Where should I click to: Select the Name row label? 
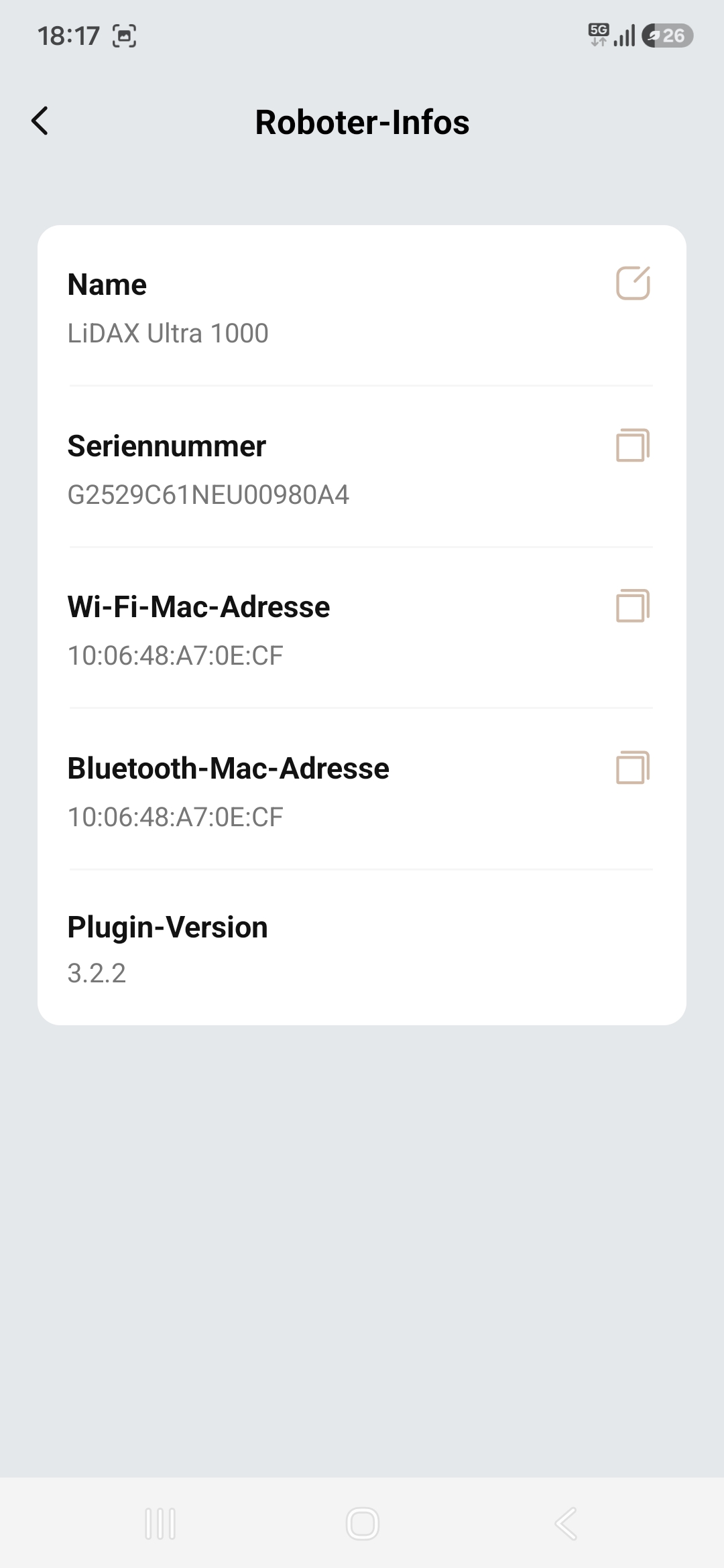(107, 284)
